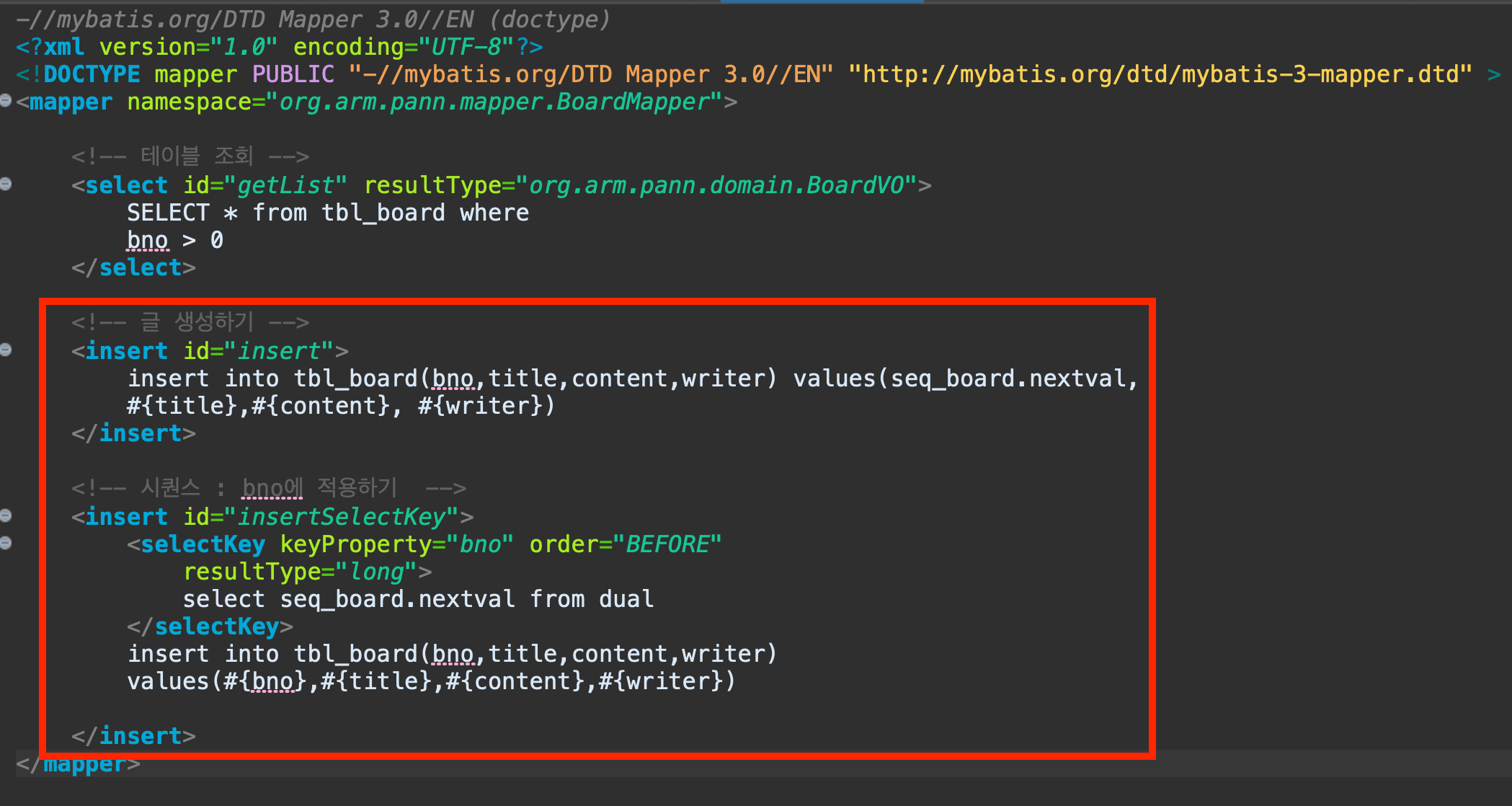Click the insertSelectKey id value

342,517
